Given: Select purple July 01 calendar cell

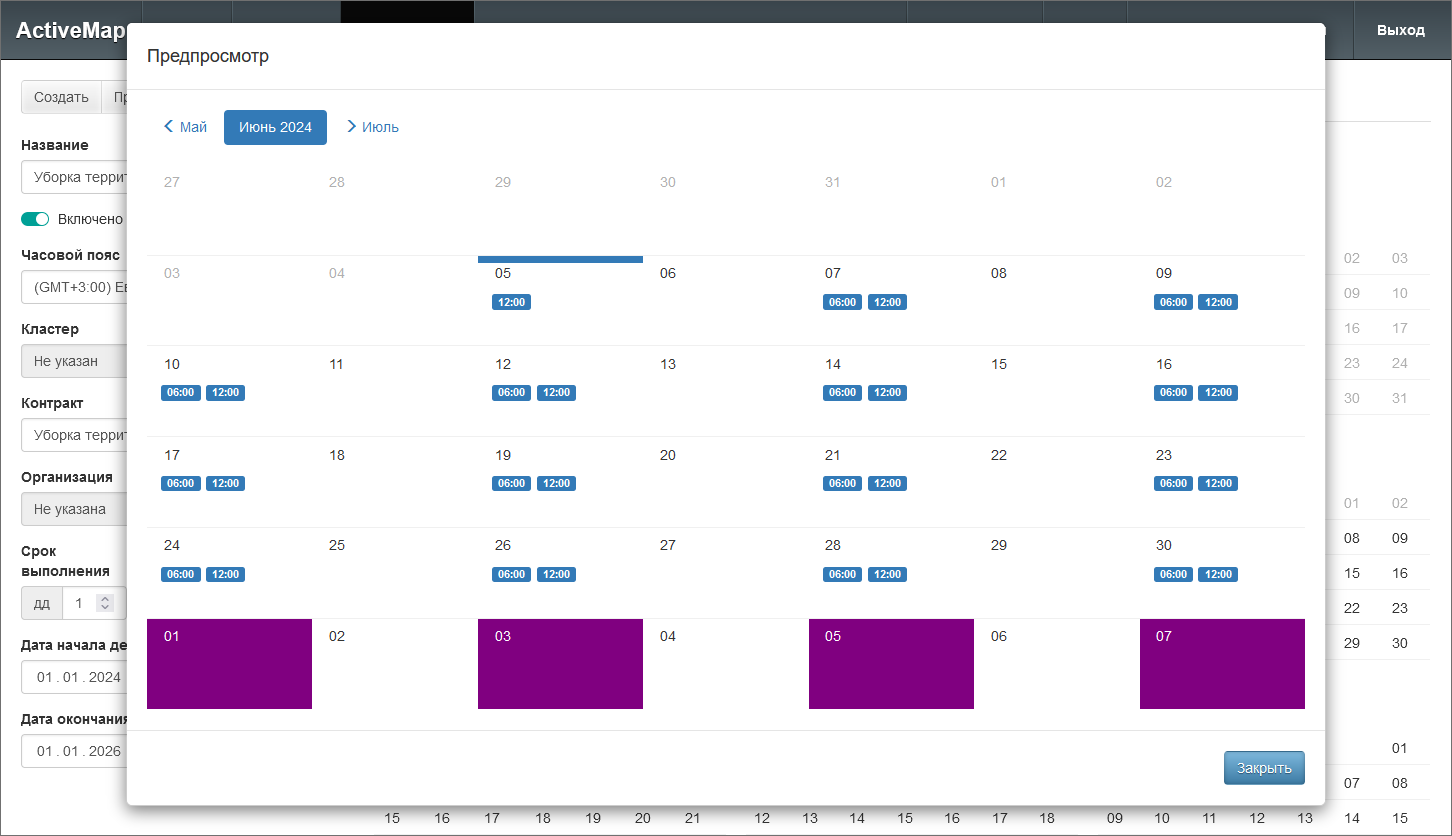Looking at the screenshot, I should coord(229,664).
